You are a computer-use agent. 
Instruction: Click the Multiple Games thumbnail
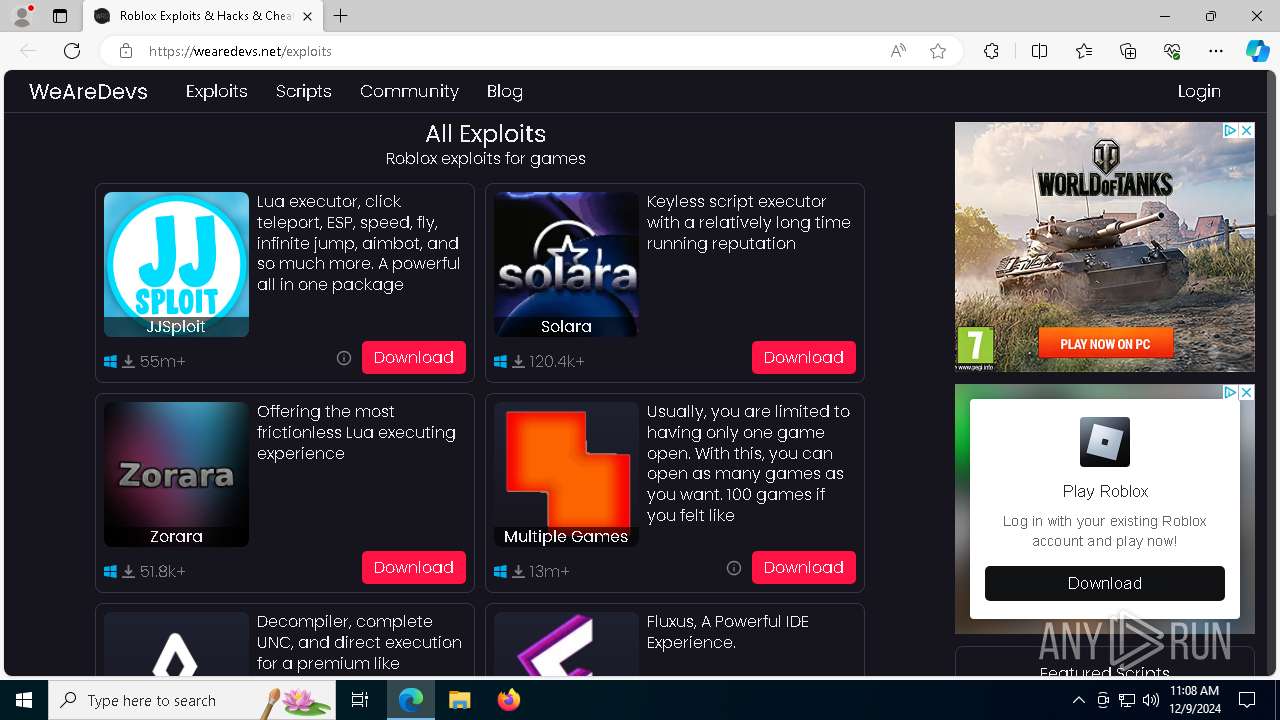[x=566, y=474]
